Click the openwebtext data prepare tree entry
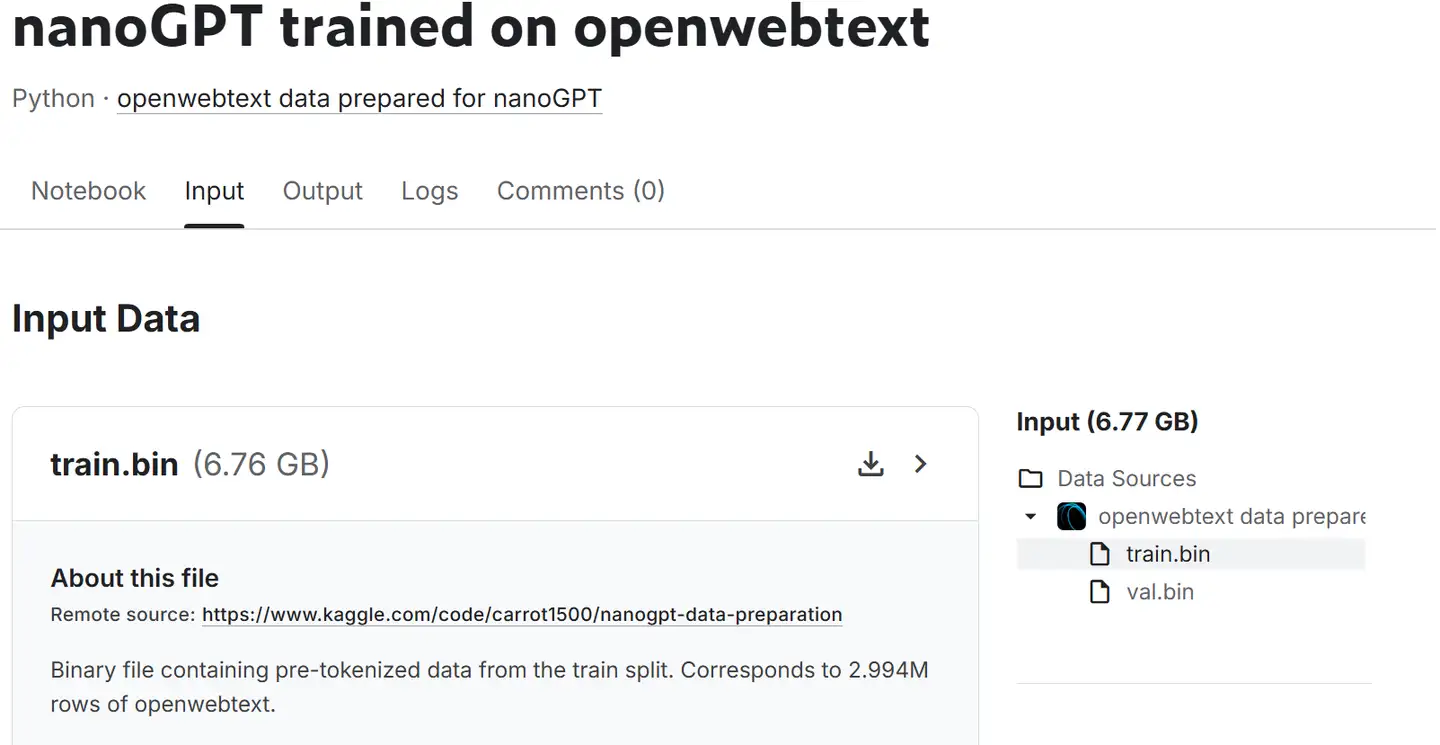Screen dimensions: 1440x745 1232,517
